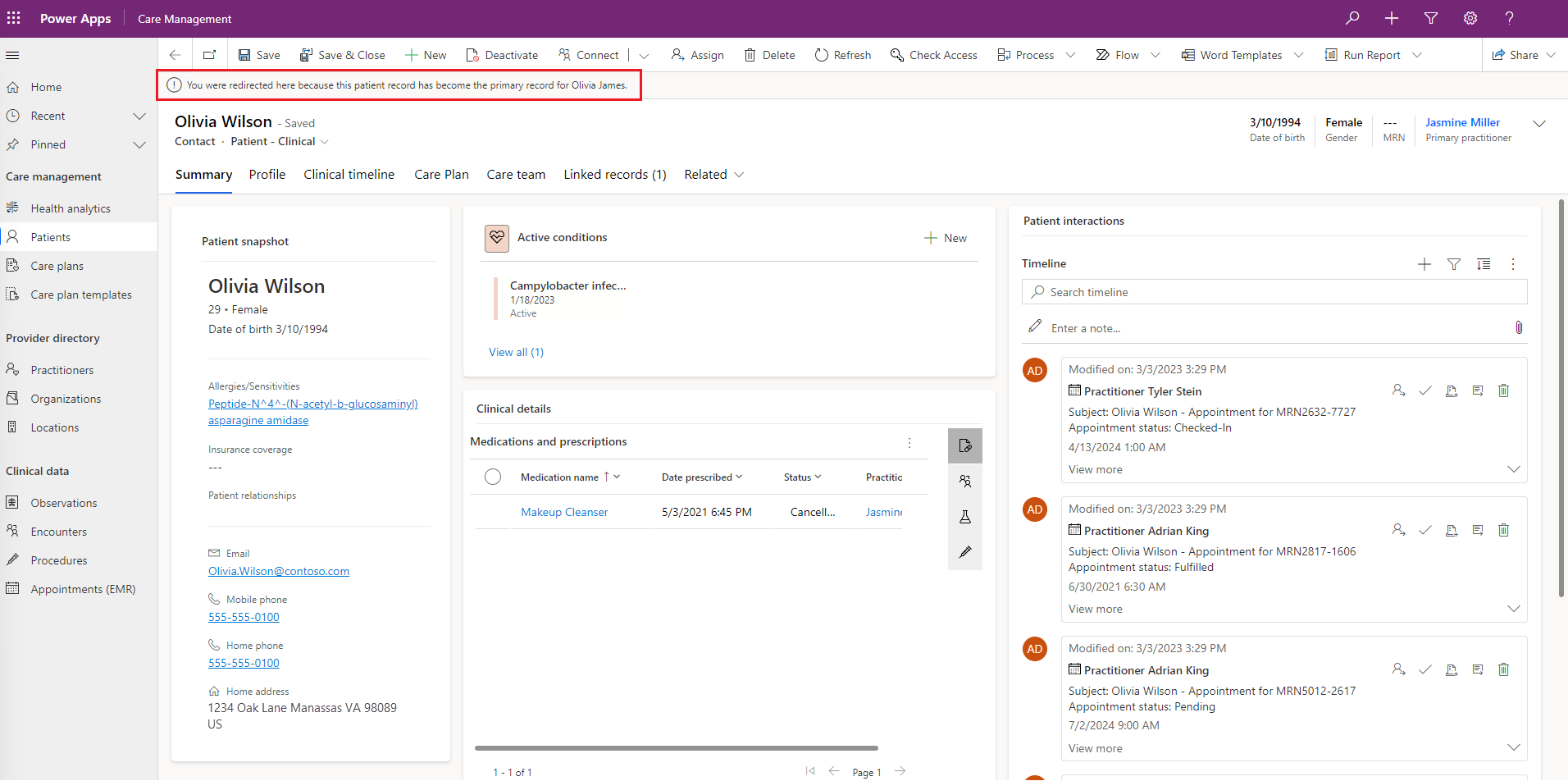
Task: Open the Care Plan tab
Action: click(x=442, y=175)
